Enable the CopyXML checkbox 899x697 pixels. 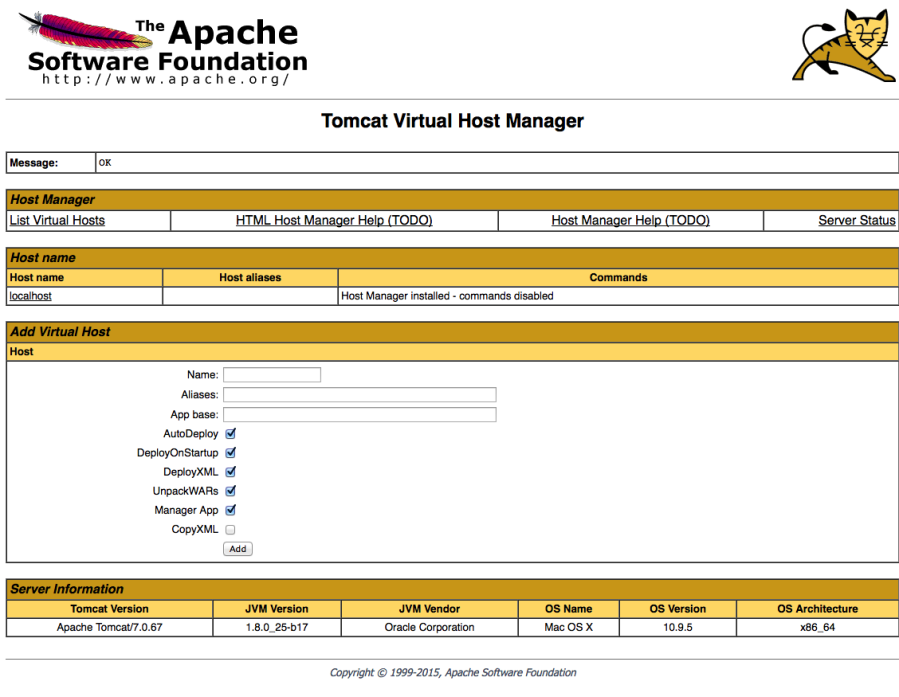[x=230, y=530]
